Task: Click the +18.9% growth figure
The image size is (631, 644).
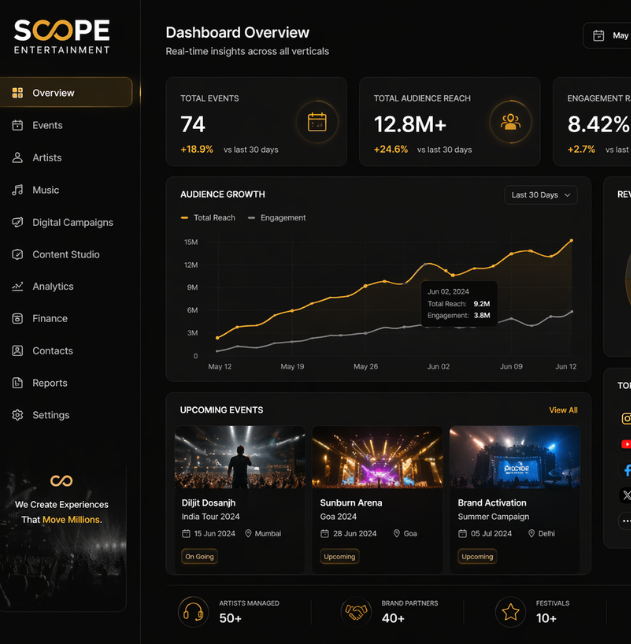Action: 197,150
